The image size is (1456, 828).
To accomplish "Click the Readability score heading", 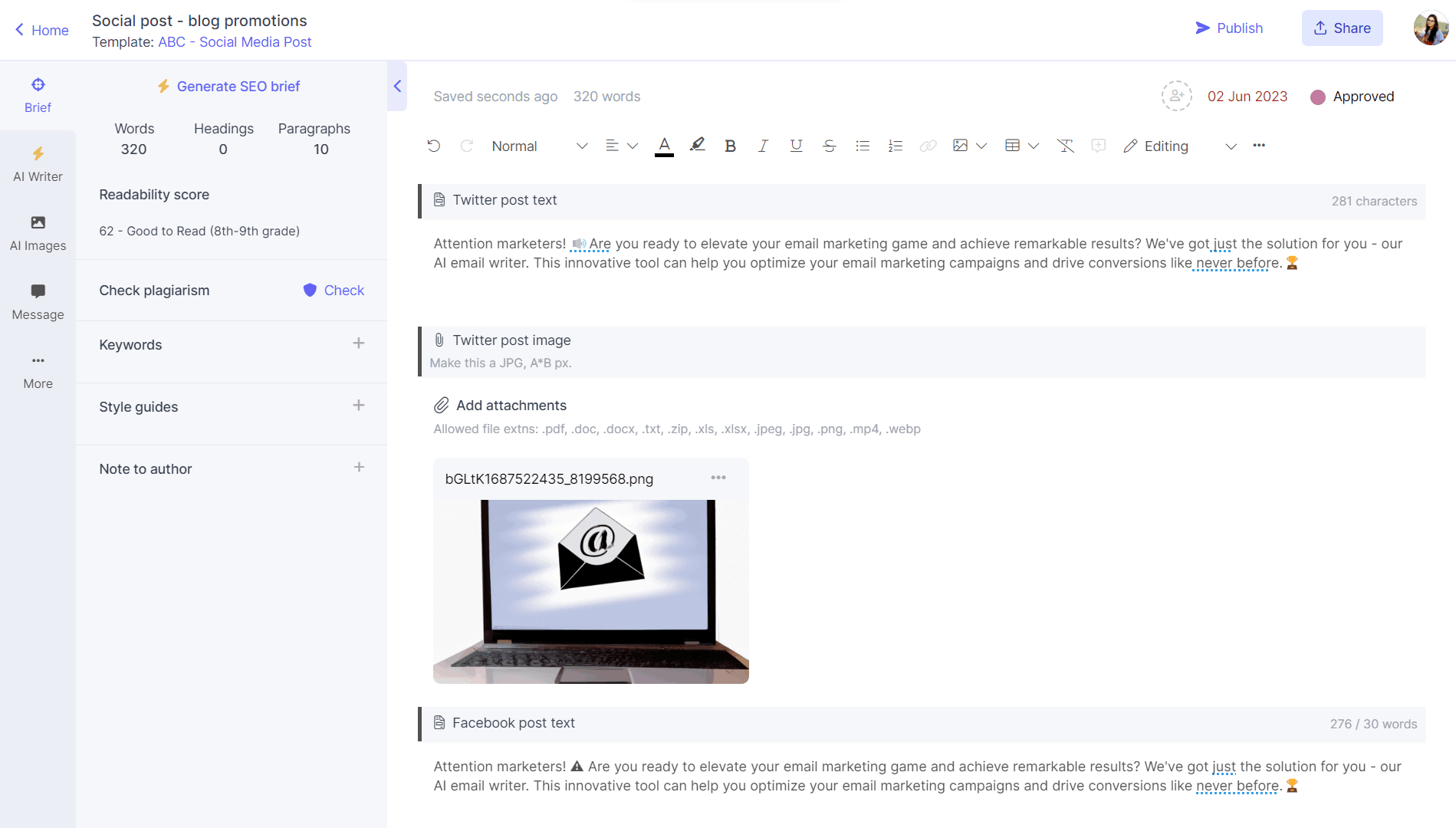I will coord(154,195).
